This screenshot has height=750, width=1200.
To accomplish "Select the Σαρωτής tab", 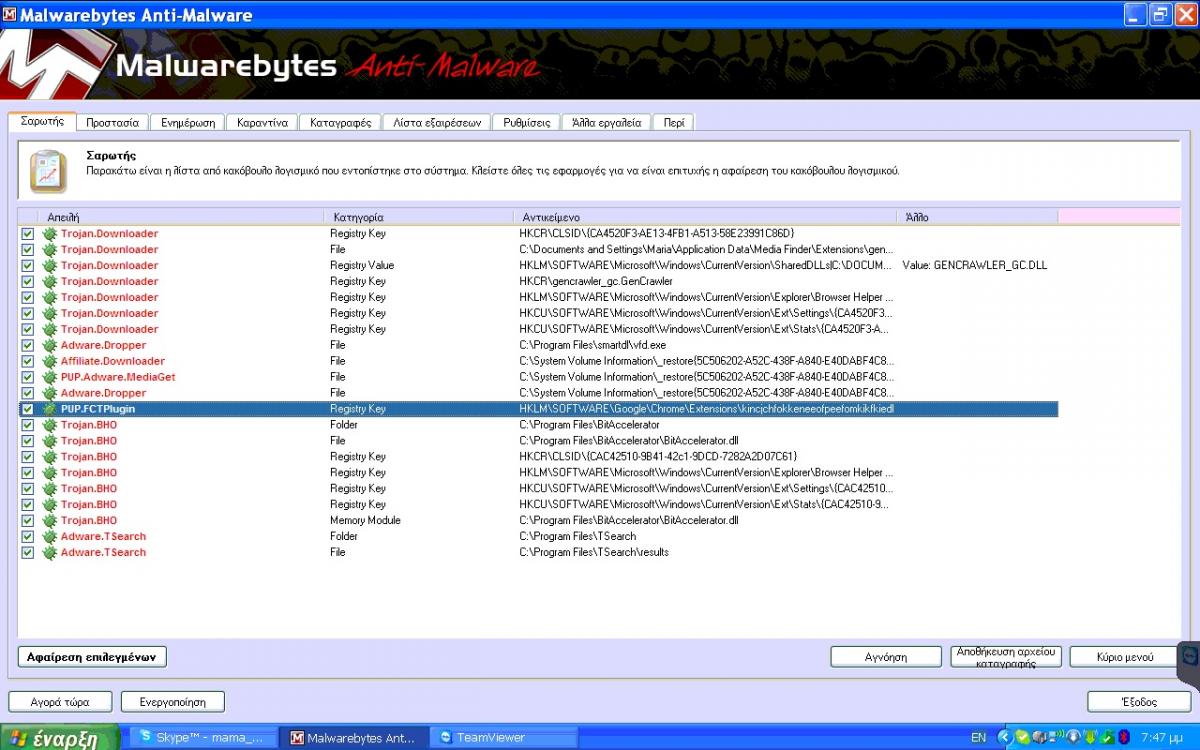I will coord(42,121).
